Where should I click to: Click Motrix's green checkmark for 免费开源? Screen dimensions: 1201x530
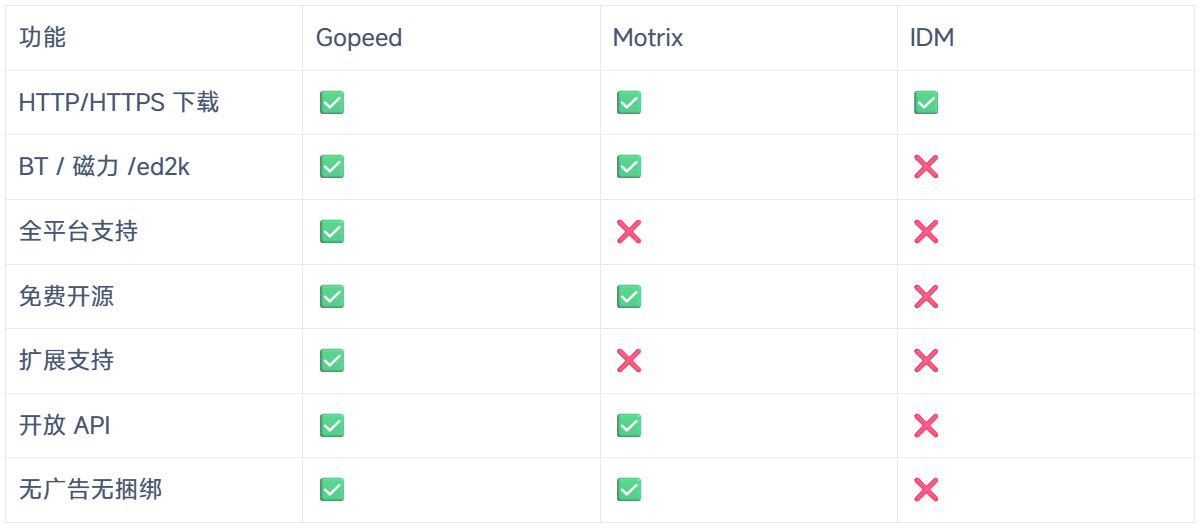629,296
